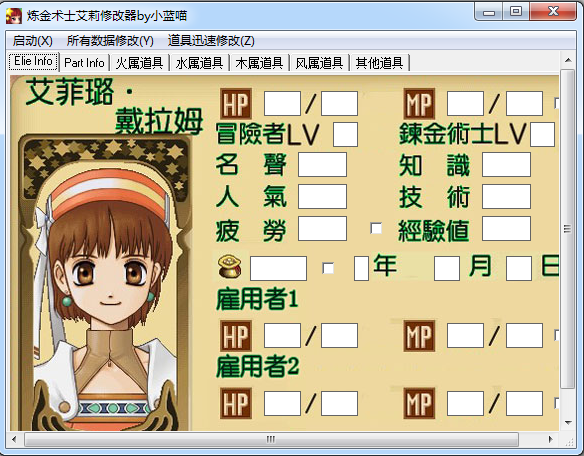Click the 冒險者LV input box
This screenshot has width=584, height=456.
pyautogui.click(x=345, y=134)
